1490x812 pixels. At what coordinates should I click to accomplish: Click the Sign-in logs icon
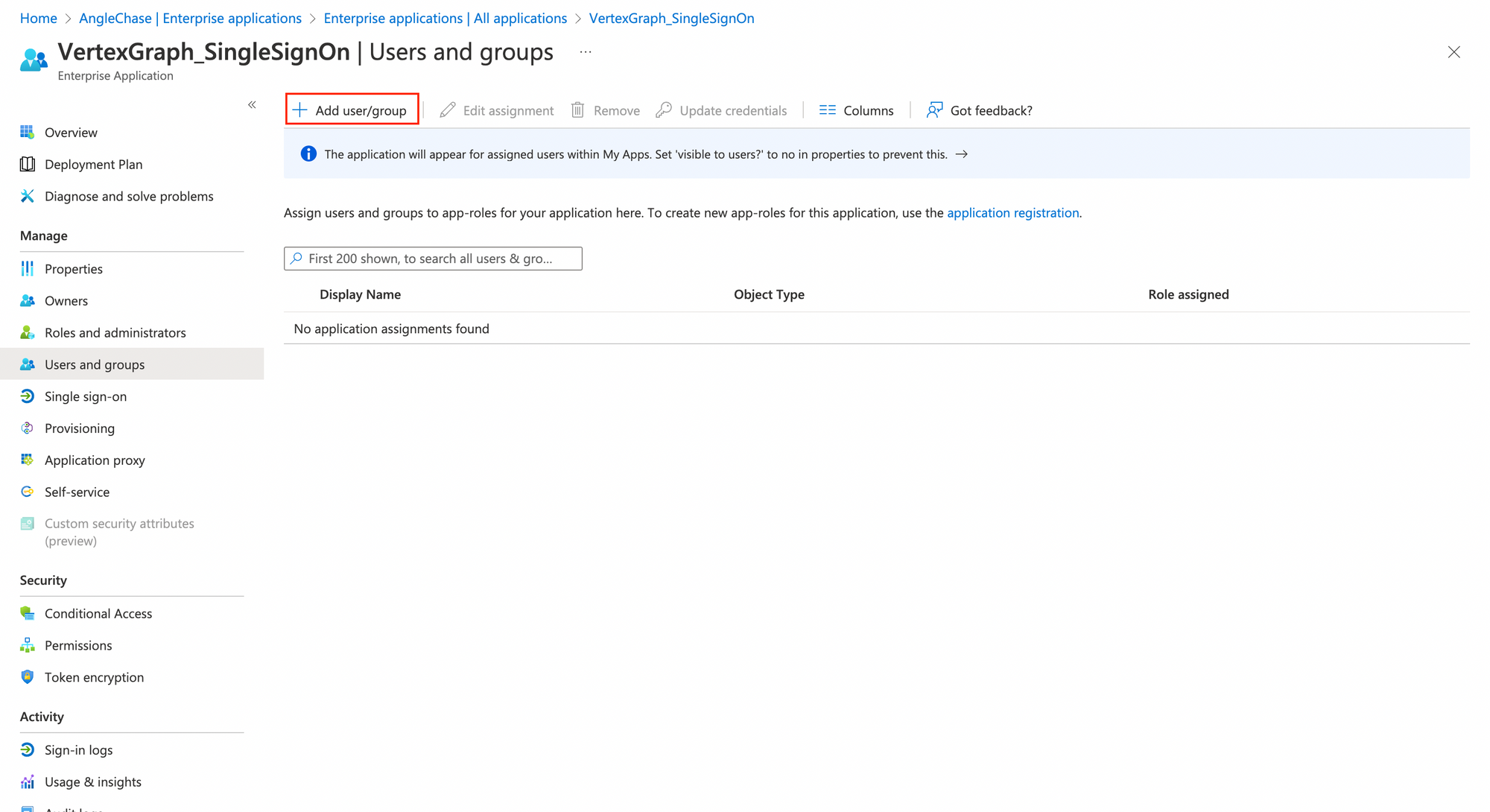pos(28,749)
